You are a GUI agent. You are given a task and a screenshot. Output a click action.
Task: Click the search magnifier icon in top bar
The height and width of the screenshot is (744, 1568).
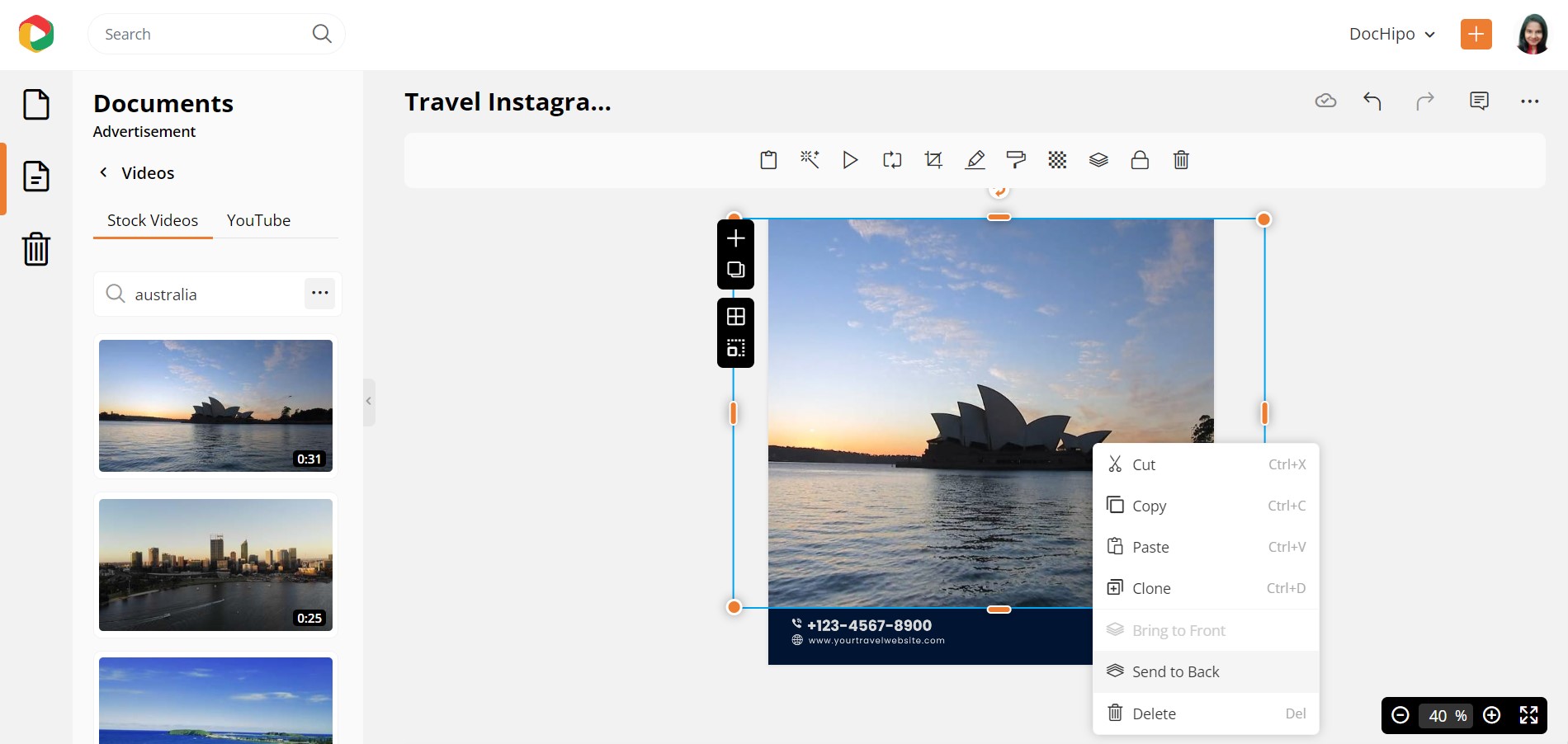point(322,34)
